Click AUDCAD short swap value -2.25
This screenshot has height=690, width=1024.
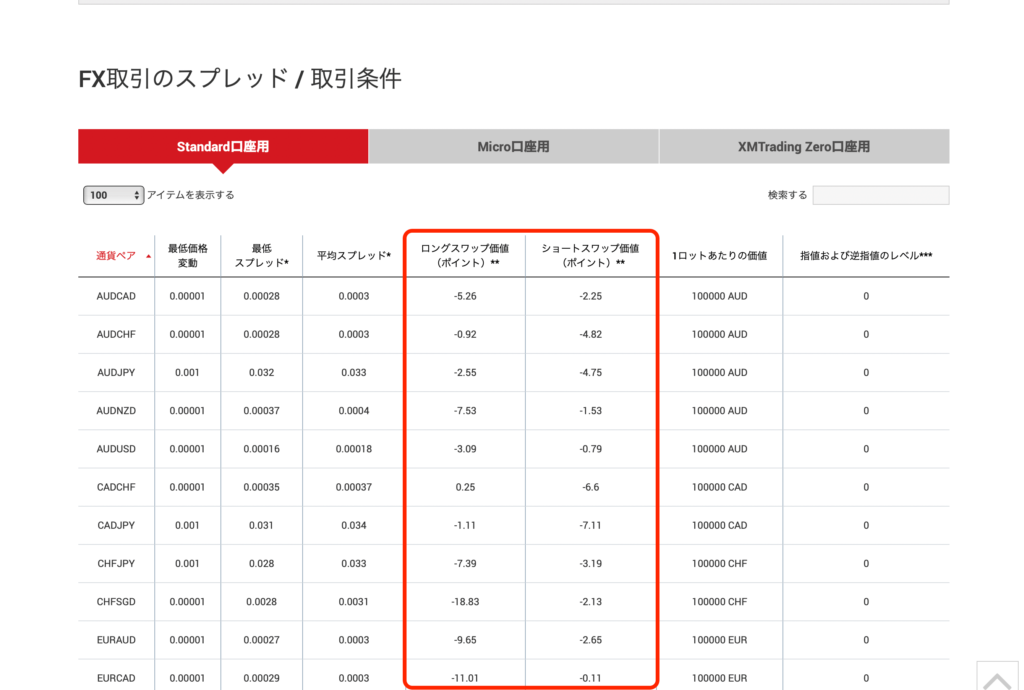pyautogui.click(x=590, y=296)
